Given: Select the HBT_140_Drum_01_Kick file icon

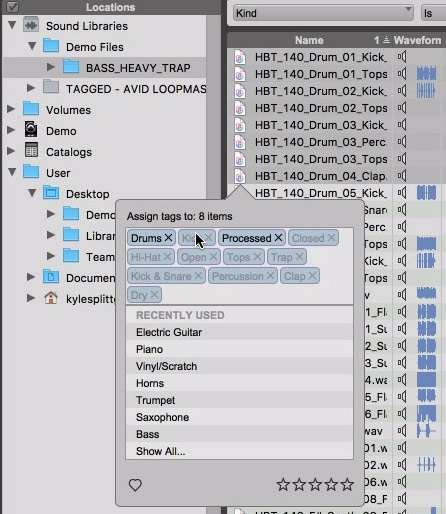Looking at the screenshot, I should coord(240,57).
